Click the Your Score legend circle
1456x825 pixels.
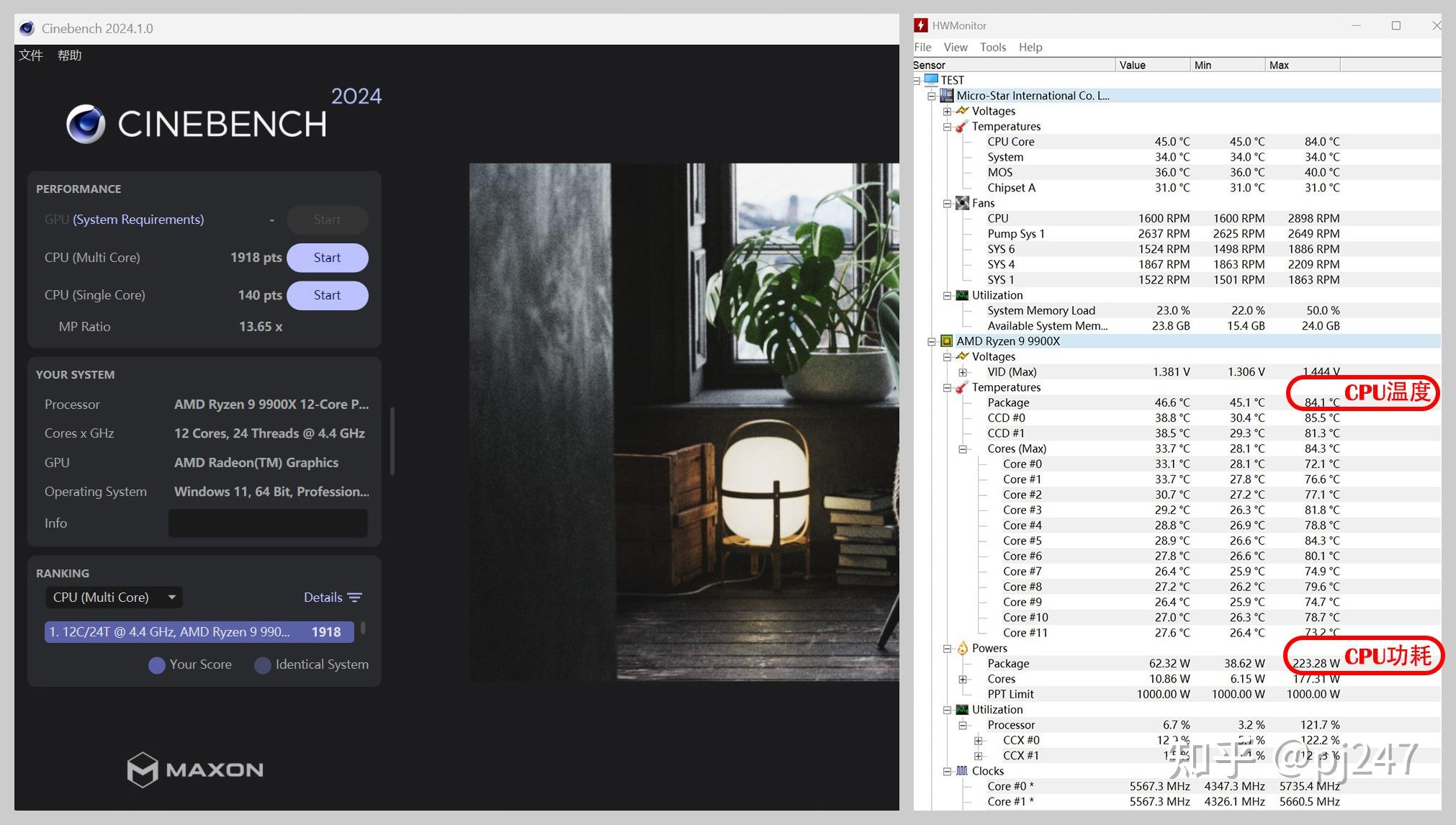point(156,665)
